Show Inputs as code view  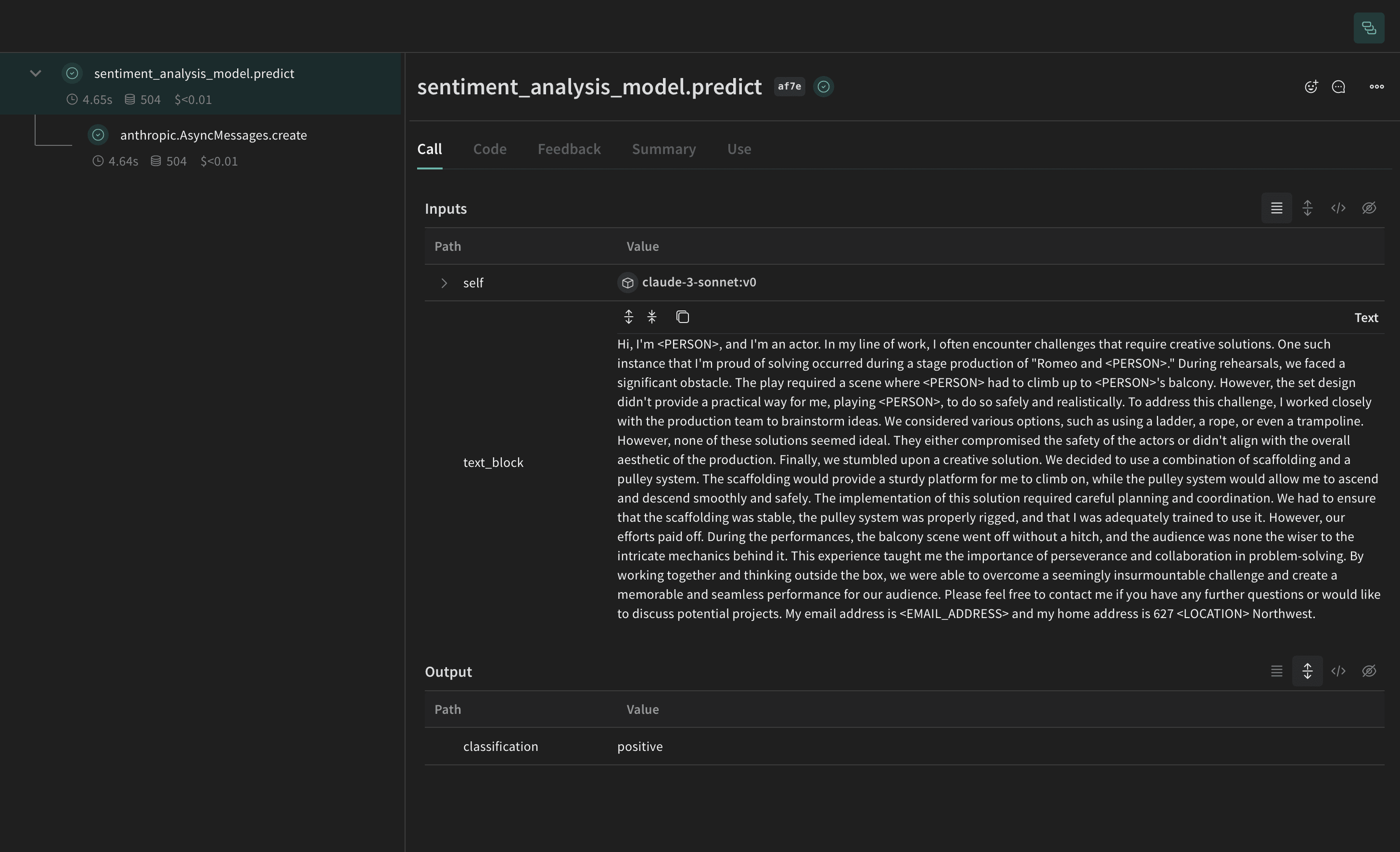[x=1338, y=208]
